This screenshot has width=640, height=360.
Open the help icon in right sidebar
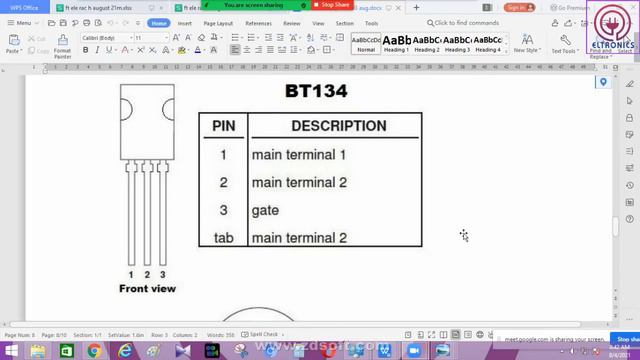(x=629, y=219)
